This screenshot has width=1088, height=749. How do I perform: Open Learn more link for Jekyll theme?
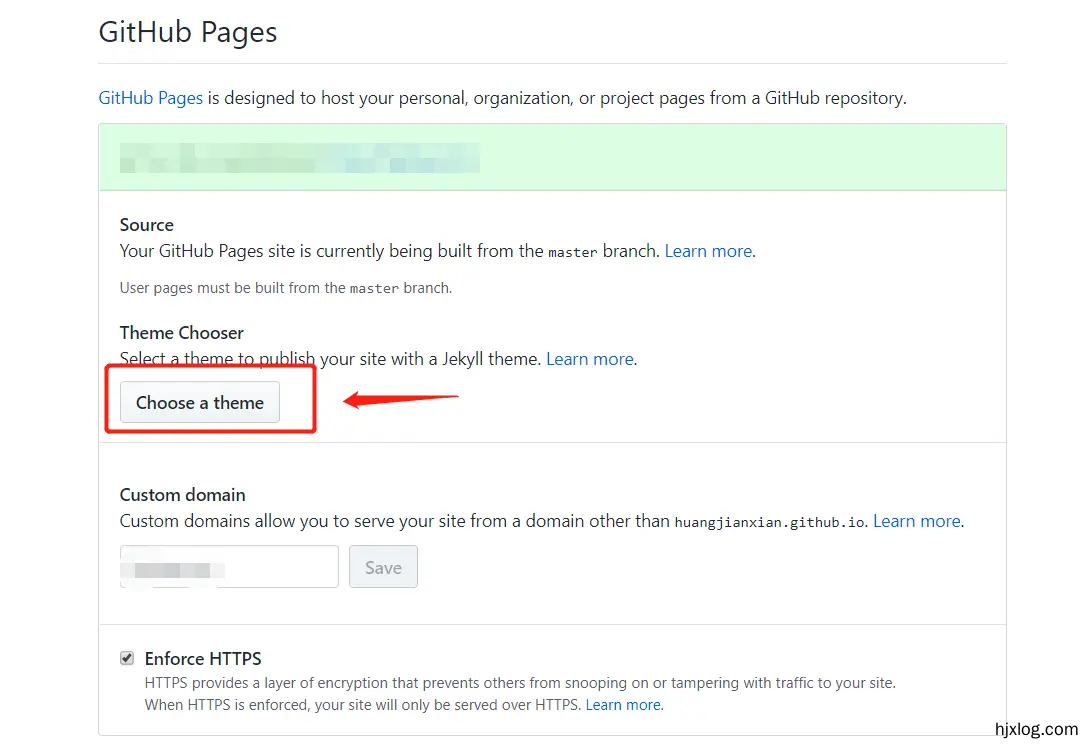[590, 359]
